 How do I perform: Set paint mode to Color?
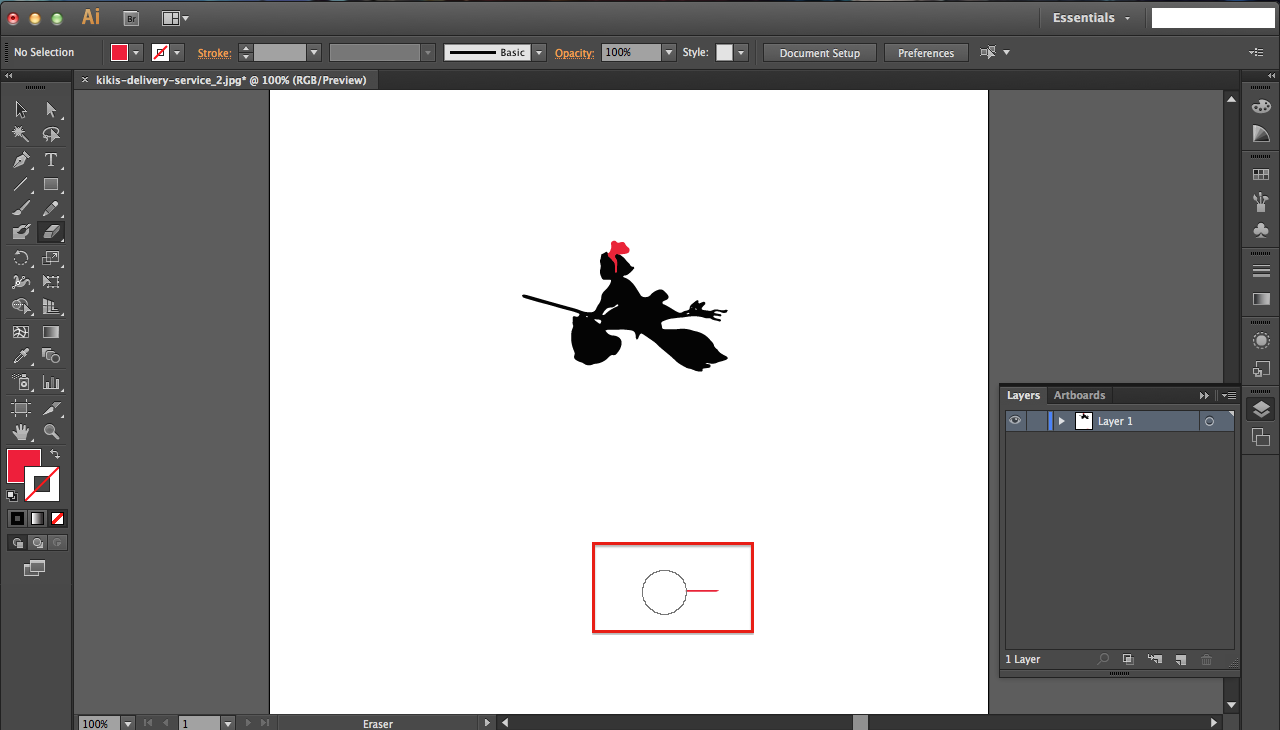16,518
